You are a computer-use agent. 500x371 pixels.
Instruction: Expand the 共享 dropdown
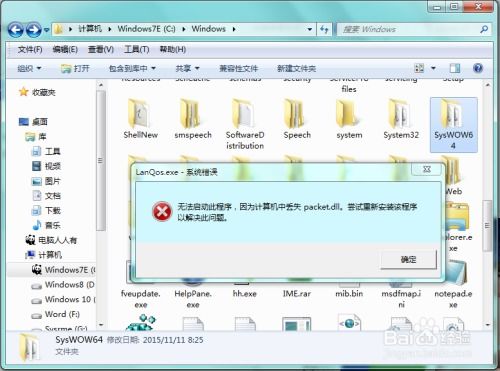pos(187,68)
